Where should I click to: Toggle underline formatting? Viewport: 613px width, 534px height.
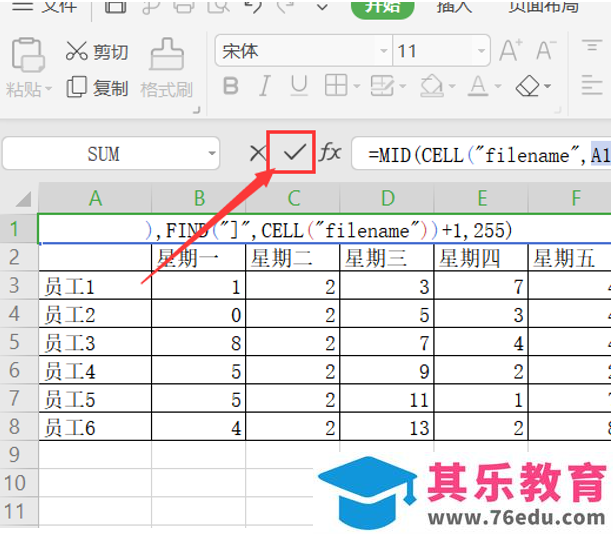click(x=299, y=86)
